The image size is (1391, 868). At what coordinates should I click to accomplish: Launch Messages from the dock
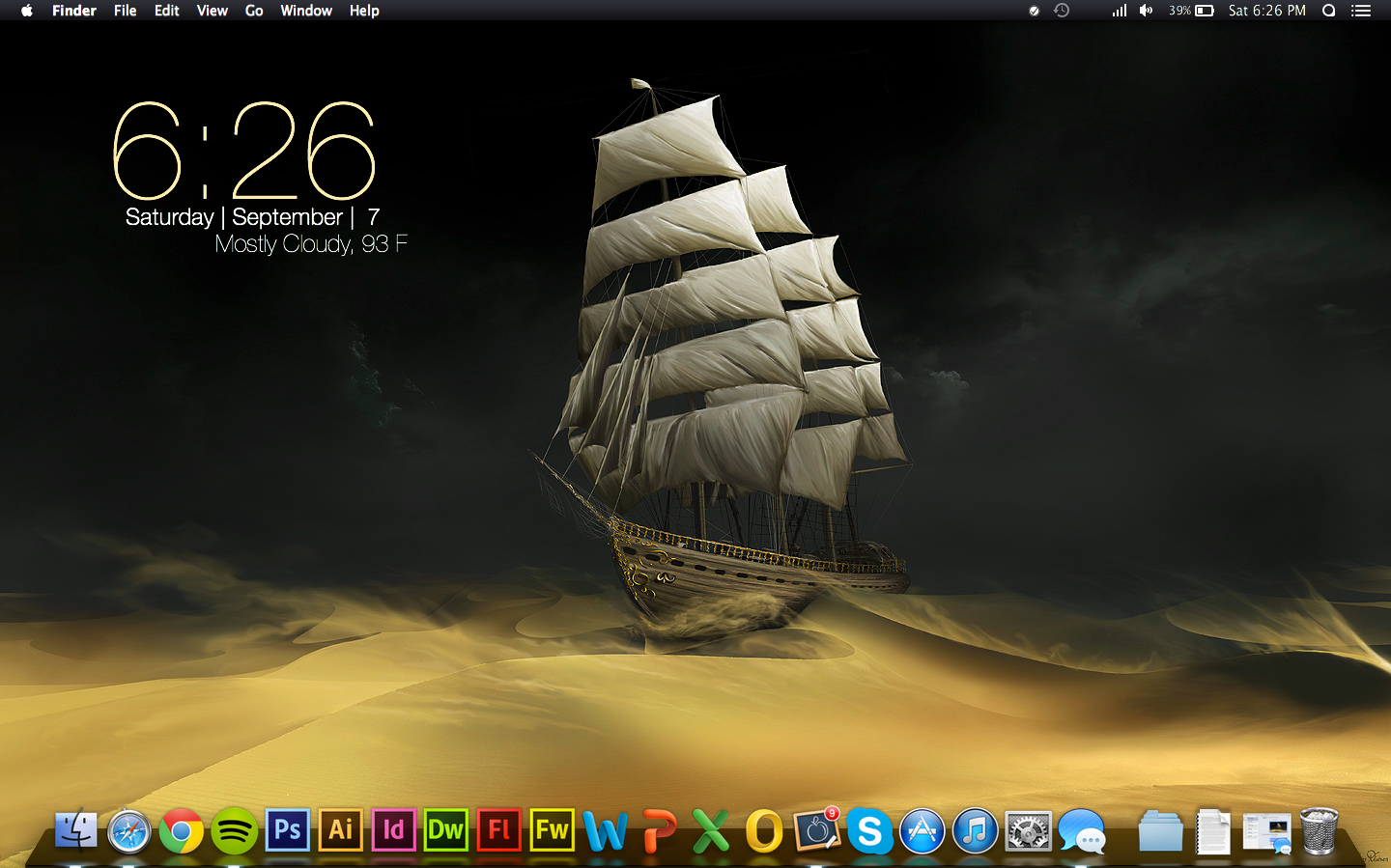coord(1082,831)
